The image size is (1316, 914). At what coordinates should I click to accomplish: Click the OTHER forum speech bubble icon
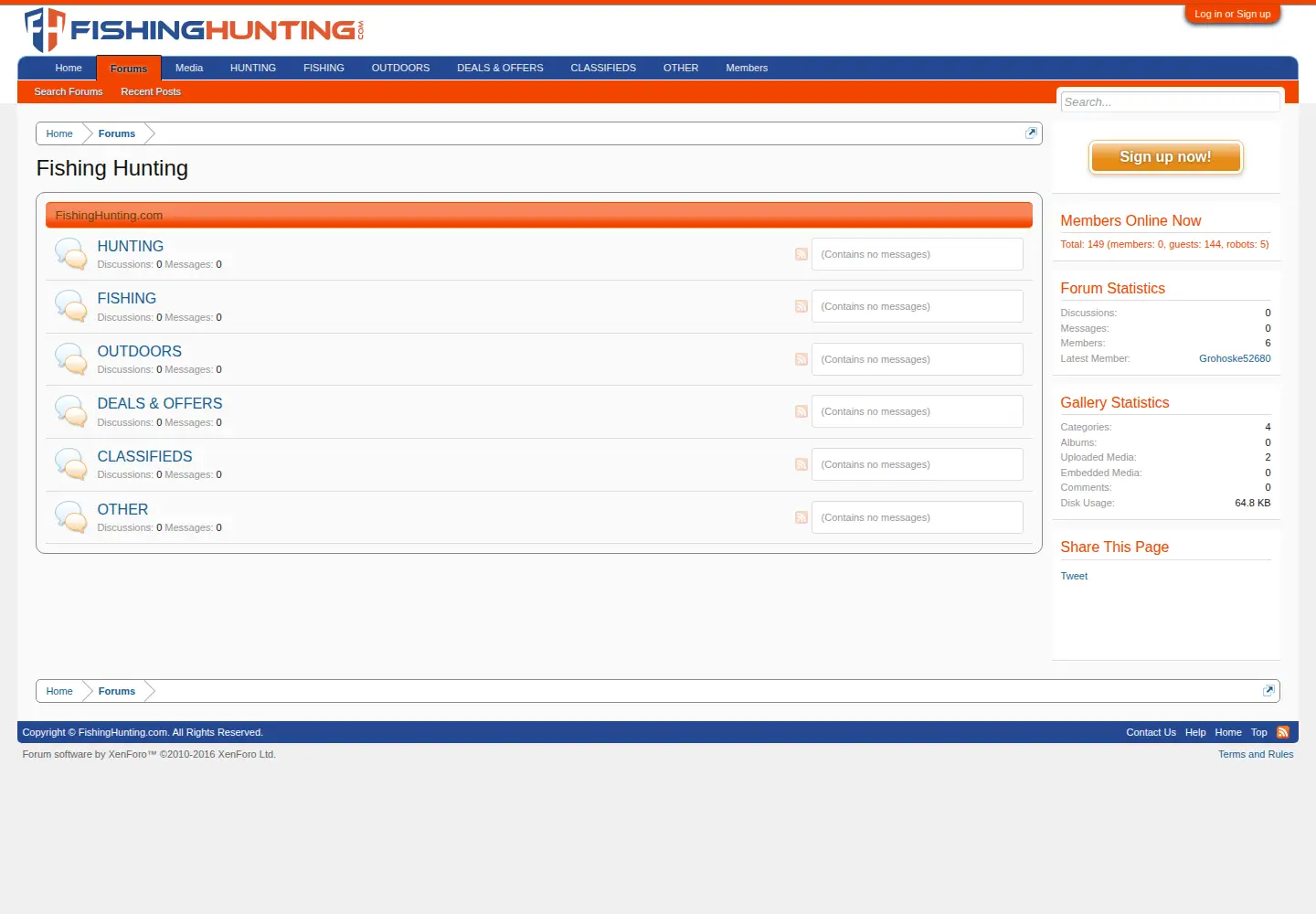[70, 516]
